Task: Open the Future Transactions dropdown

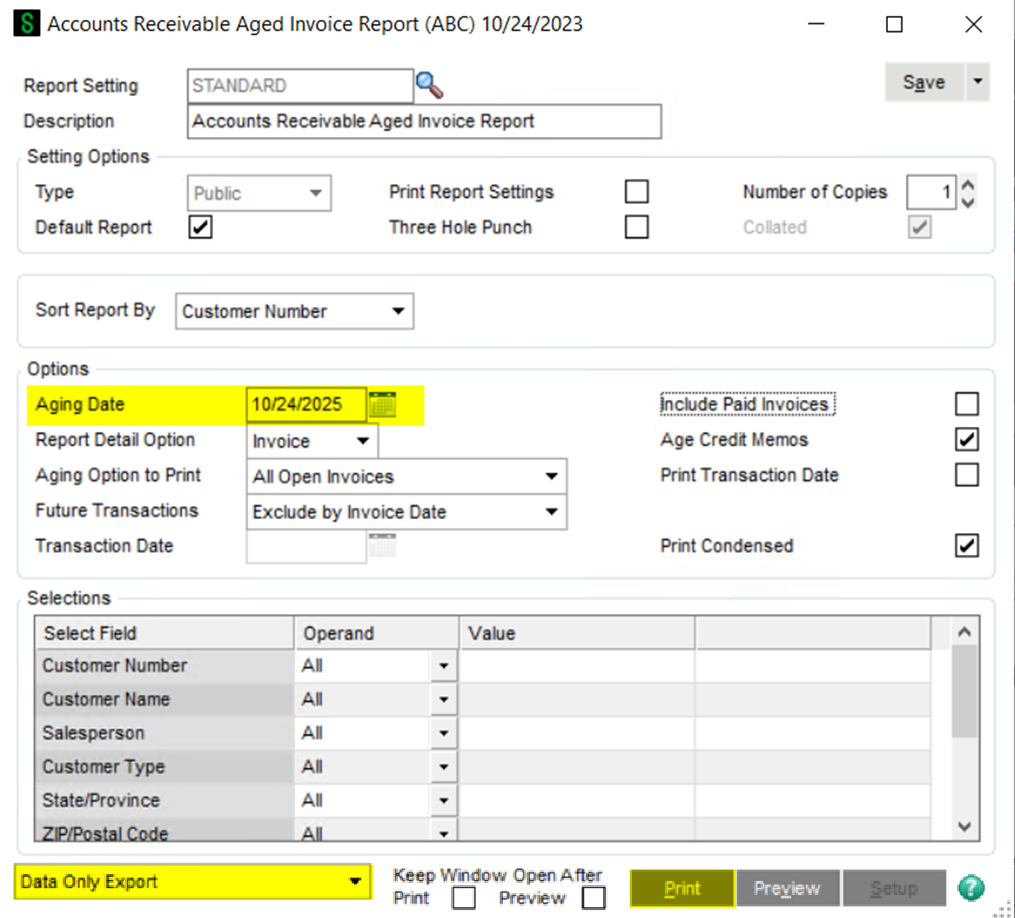Action: (x=551, y=512)
